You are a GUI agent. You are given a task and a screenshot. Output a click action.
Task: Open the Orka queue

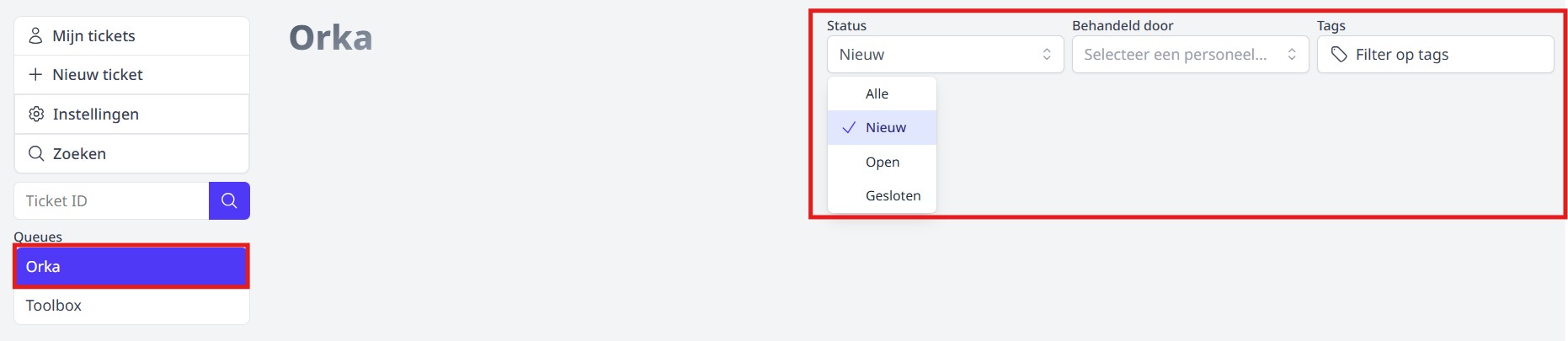click(x=131, y=267)
